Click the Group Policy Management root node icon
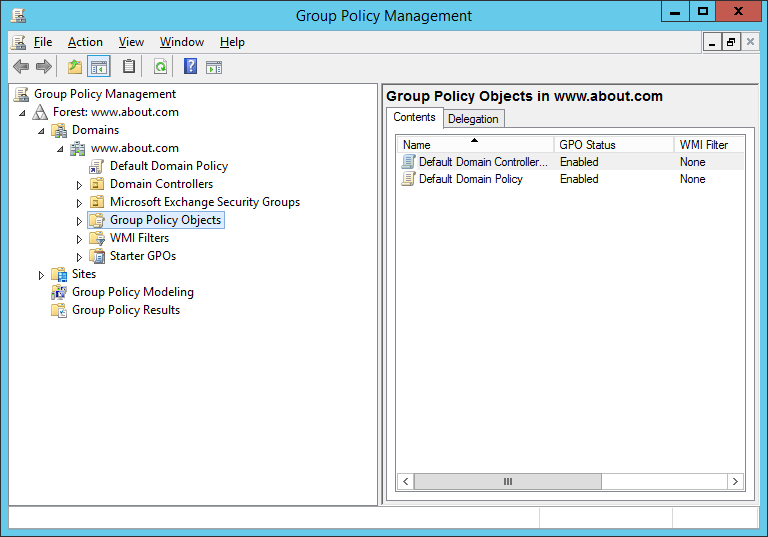This screenshot has width=768, height=537. pyautogui.click(x=21, y=94)
